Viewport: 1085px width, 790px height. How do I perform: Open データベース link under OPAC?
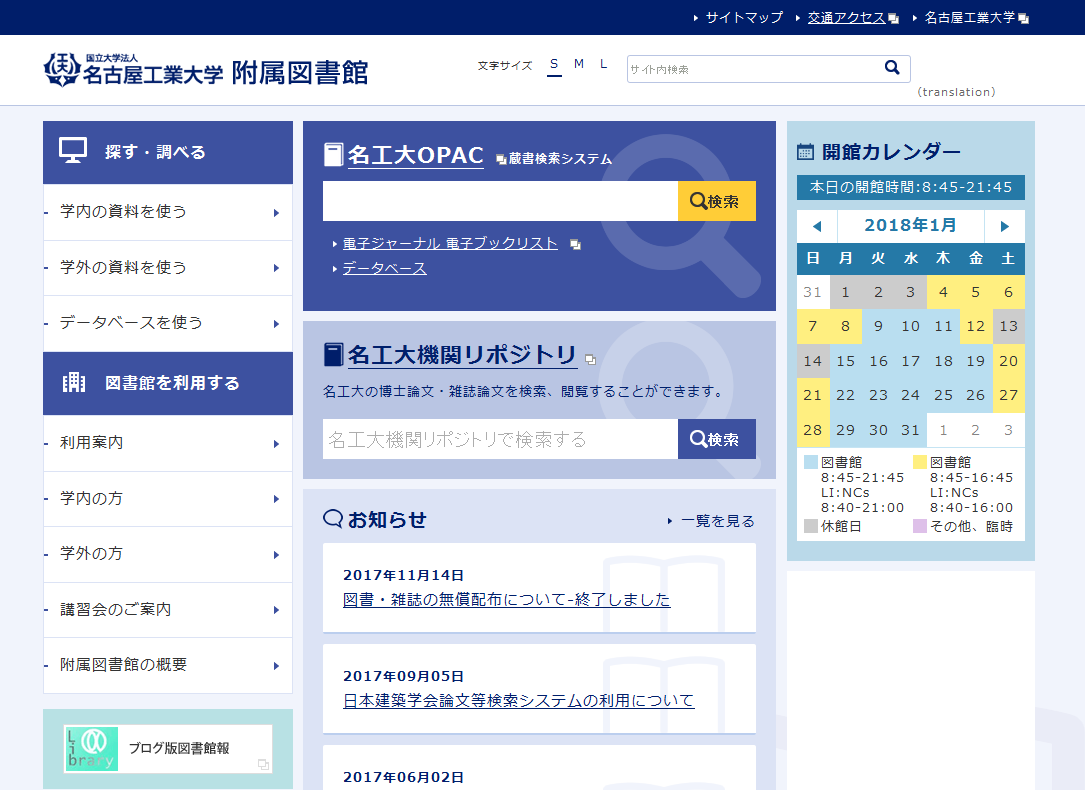[385, 268]
